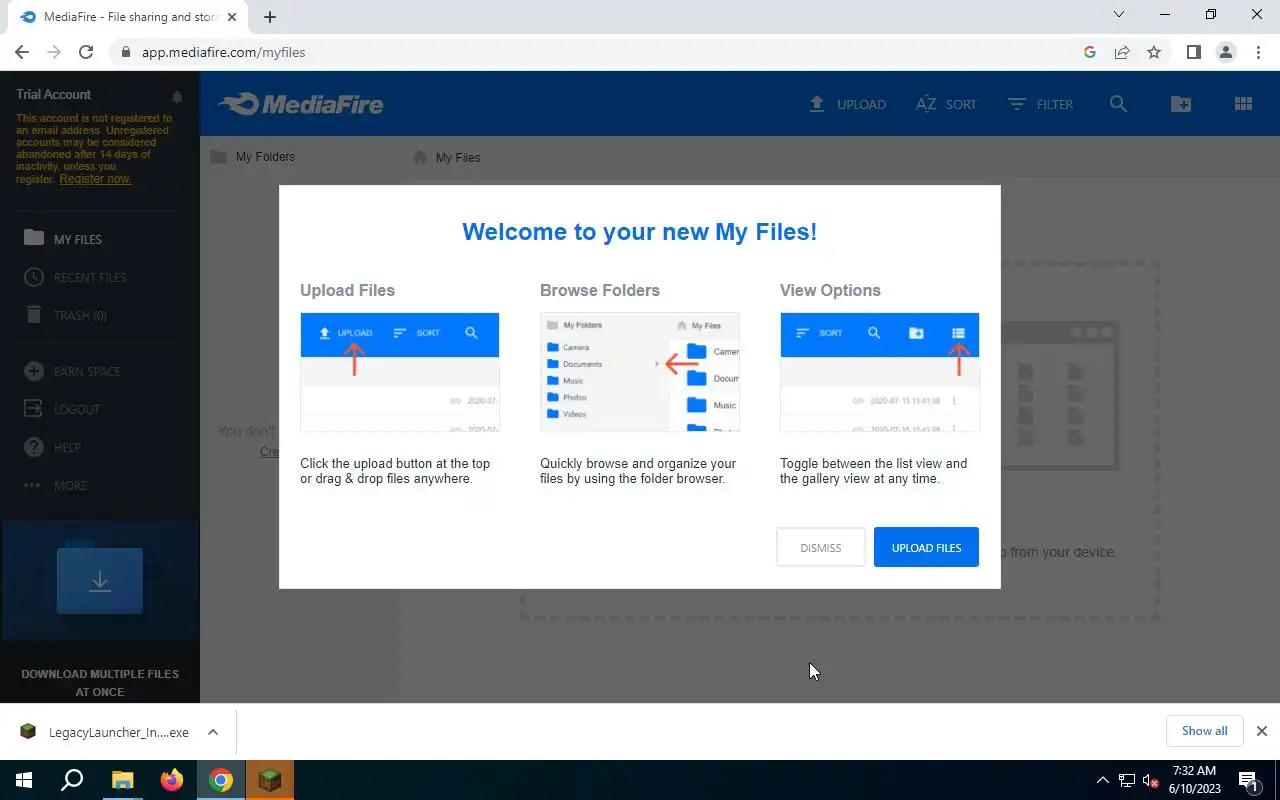Toggle the grid view icon
1280x800 pixels.
[1243, 104]
